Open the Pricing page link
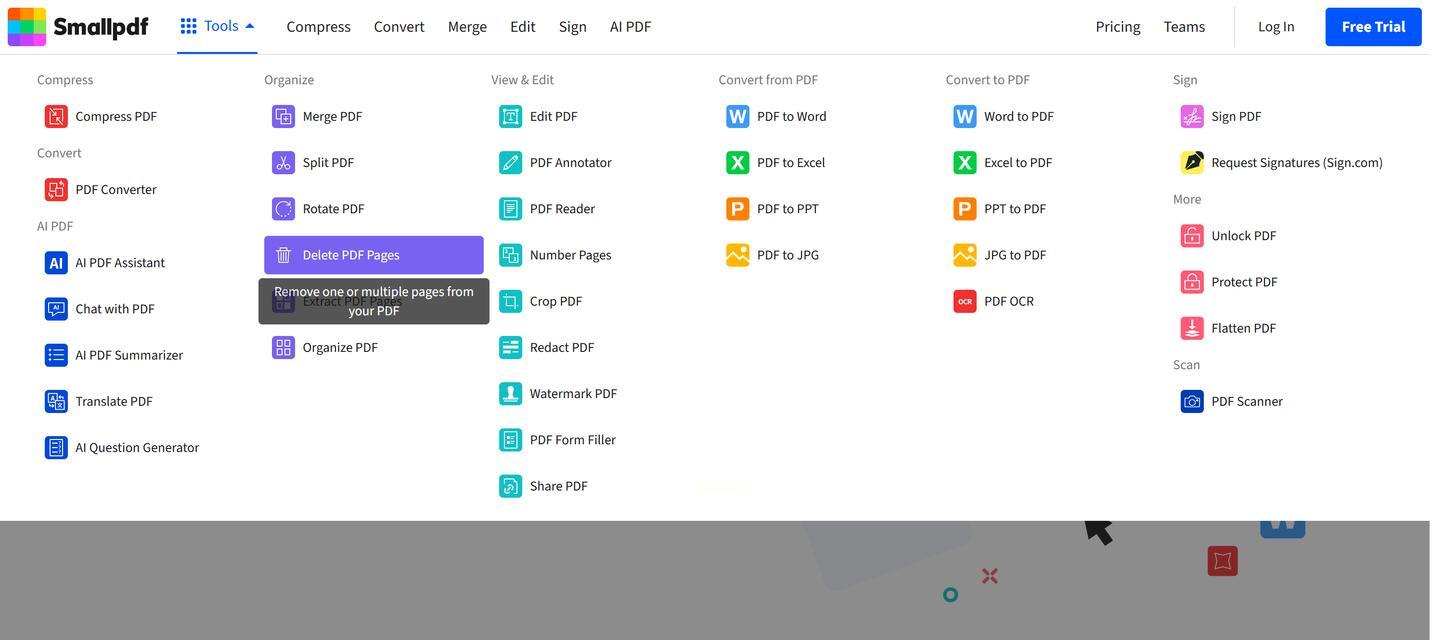Screen dimensions: 1444x640 [x=1117, y=27]
